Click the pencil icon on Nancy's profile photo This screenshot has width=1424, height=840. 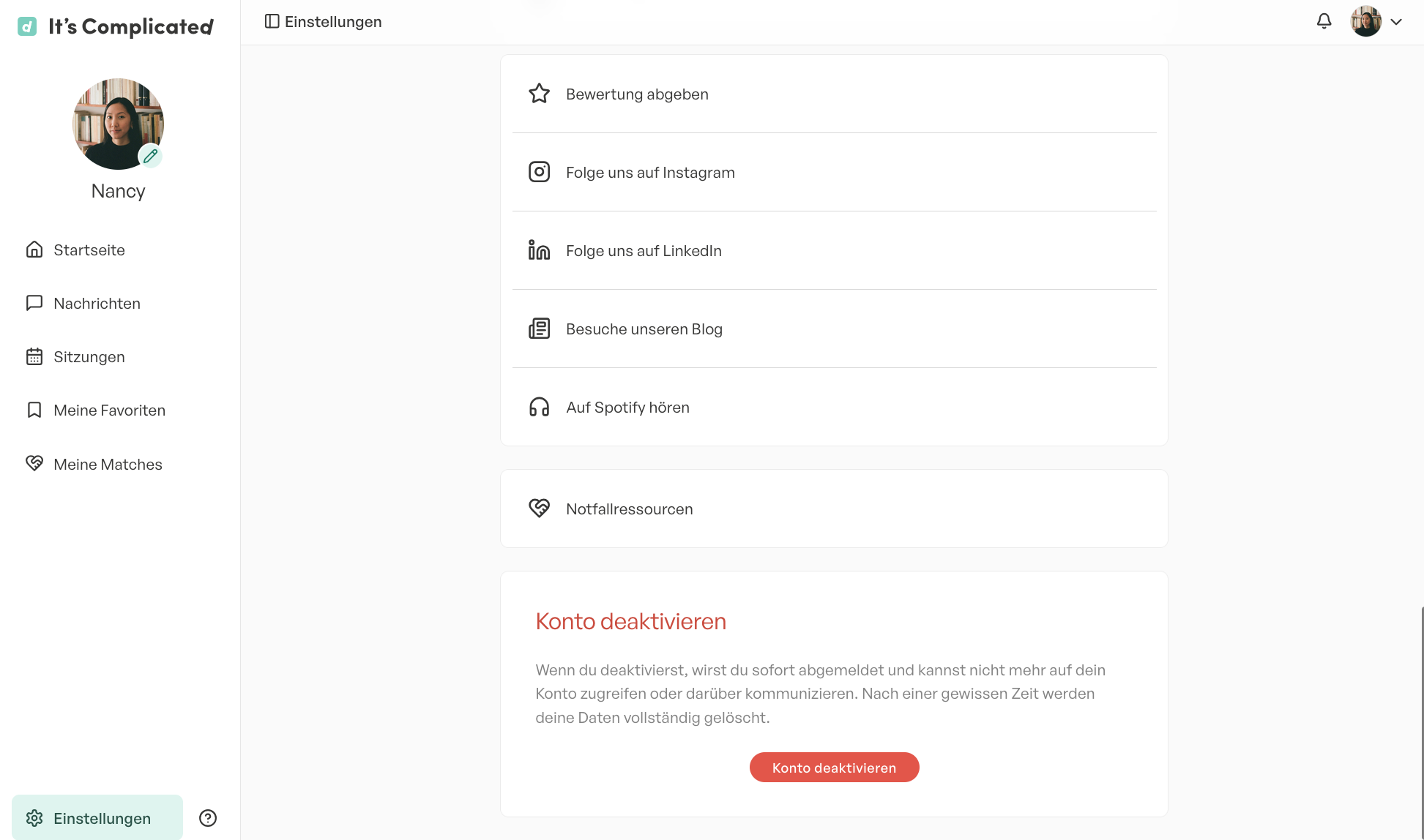point(150,156)
